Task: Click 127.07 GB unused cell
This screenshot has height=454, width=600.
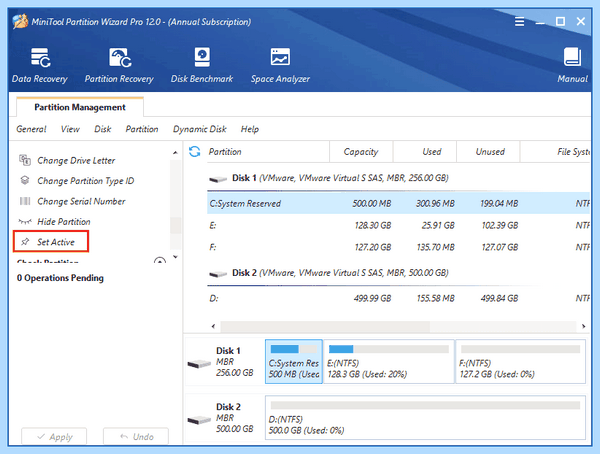Action: coord(499,247)
